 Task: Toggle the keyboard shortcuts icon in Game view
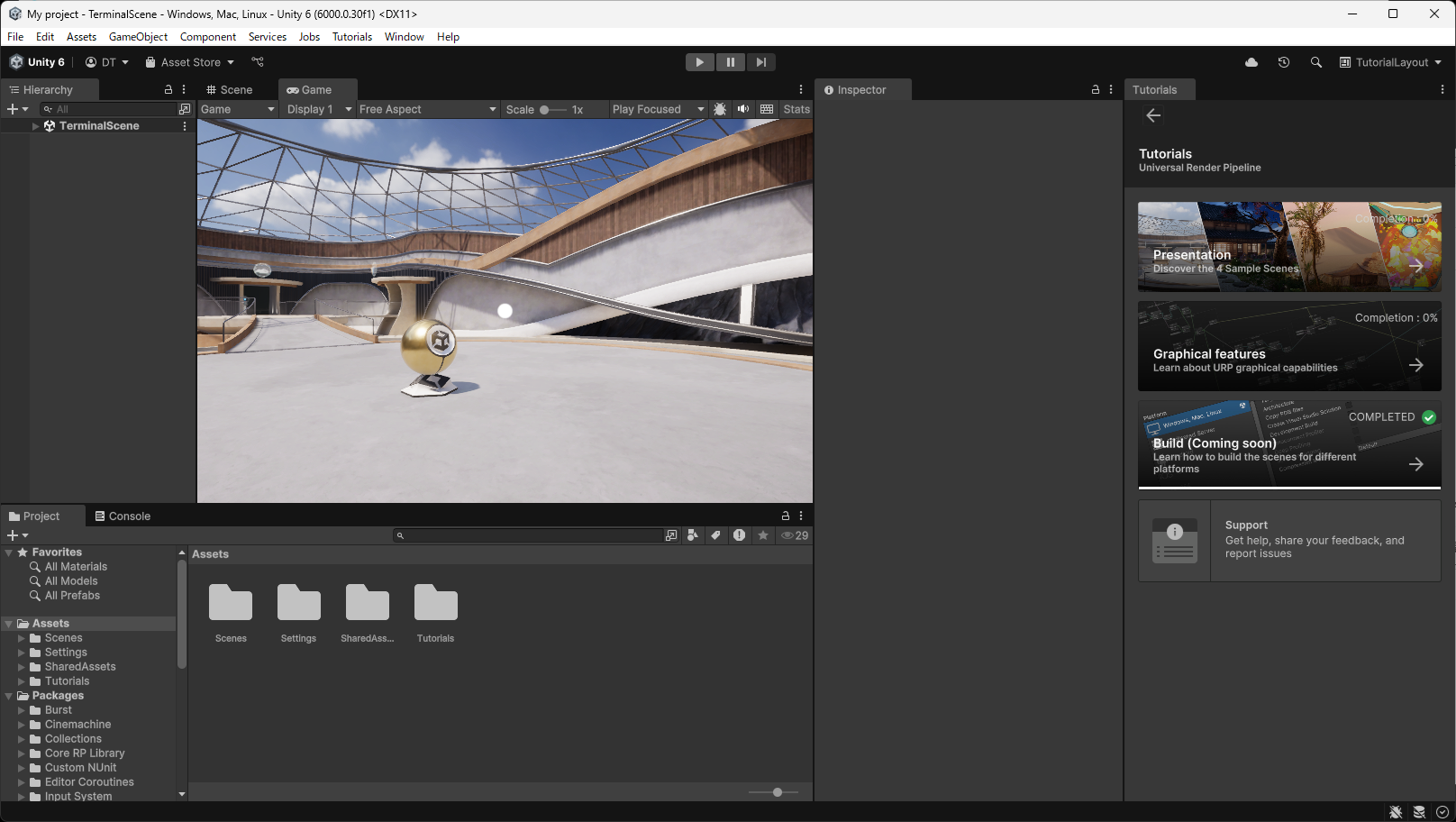(x=767, y=109)
